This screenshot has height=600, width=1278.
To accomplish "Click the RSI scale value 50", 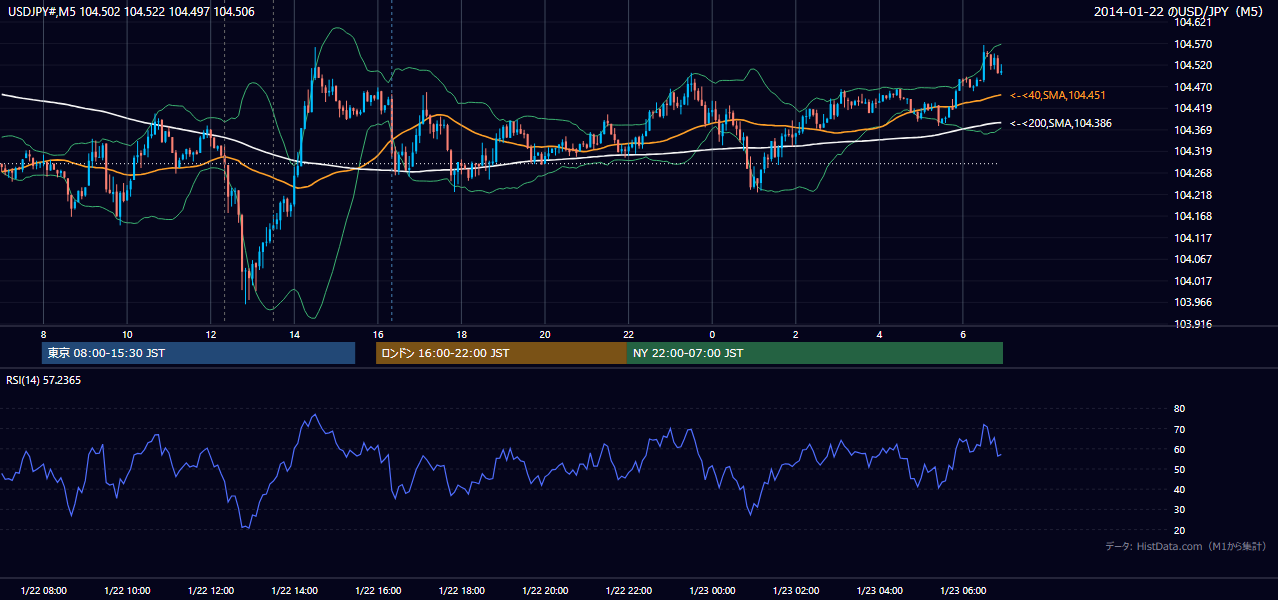I will click(1179, 469).
